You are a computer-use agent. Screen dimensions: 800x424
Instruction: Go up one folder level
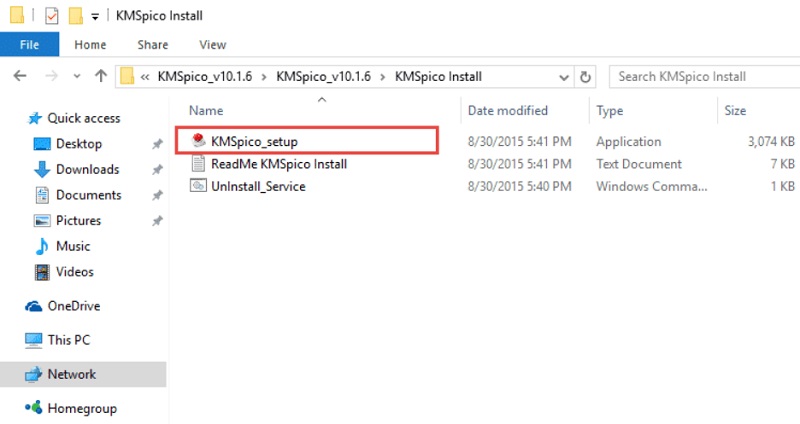tap(101, 76)
